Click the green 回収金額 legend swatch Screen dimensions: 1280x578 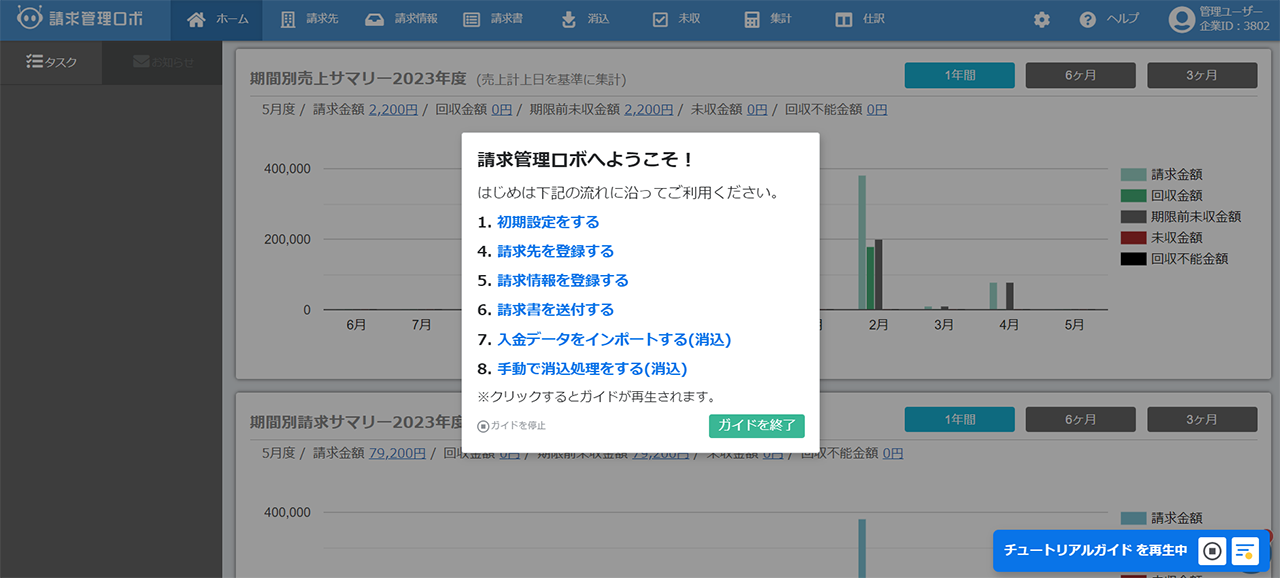coord(1133,195)
